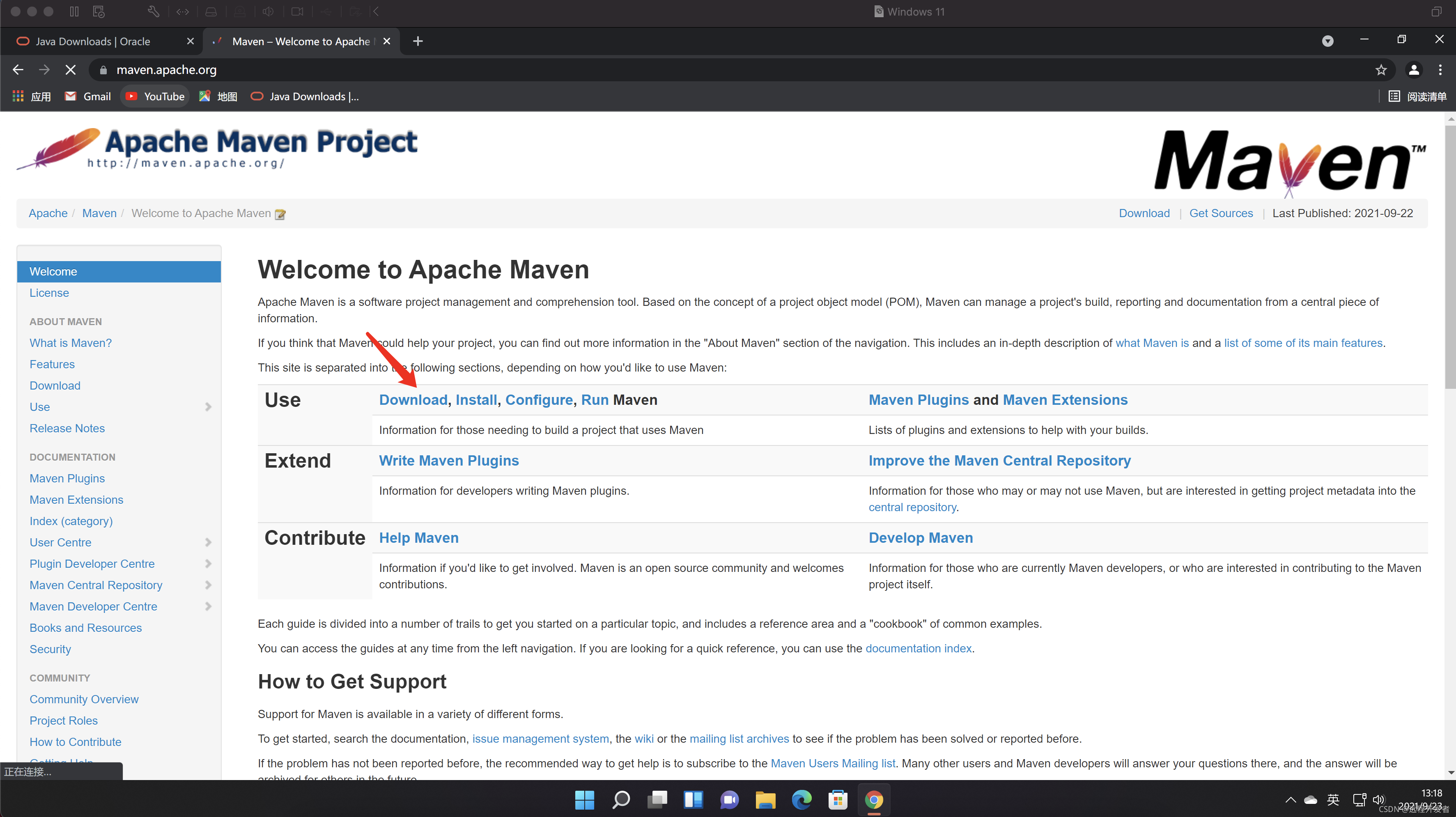Screen dimensions: 1456x817
Task: Click the VM sound speaker icon
Action: (x=269, y=11)
